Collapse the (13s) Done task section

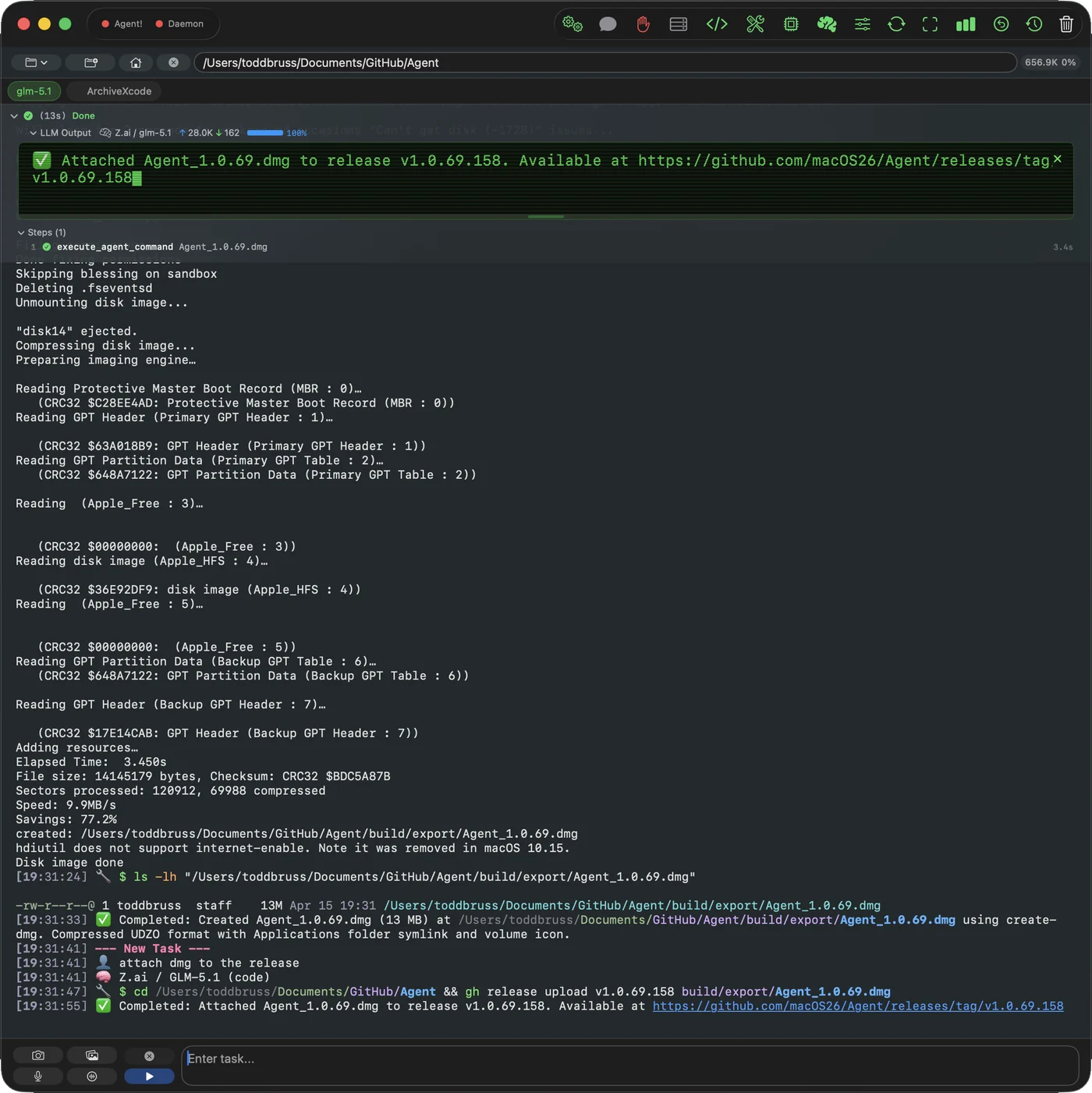click(14, 115)
